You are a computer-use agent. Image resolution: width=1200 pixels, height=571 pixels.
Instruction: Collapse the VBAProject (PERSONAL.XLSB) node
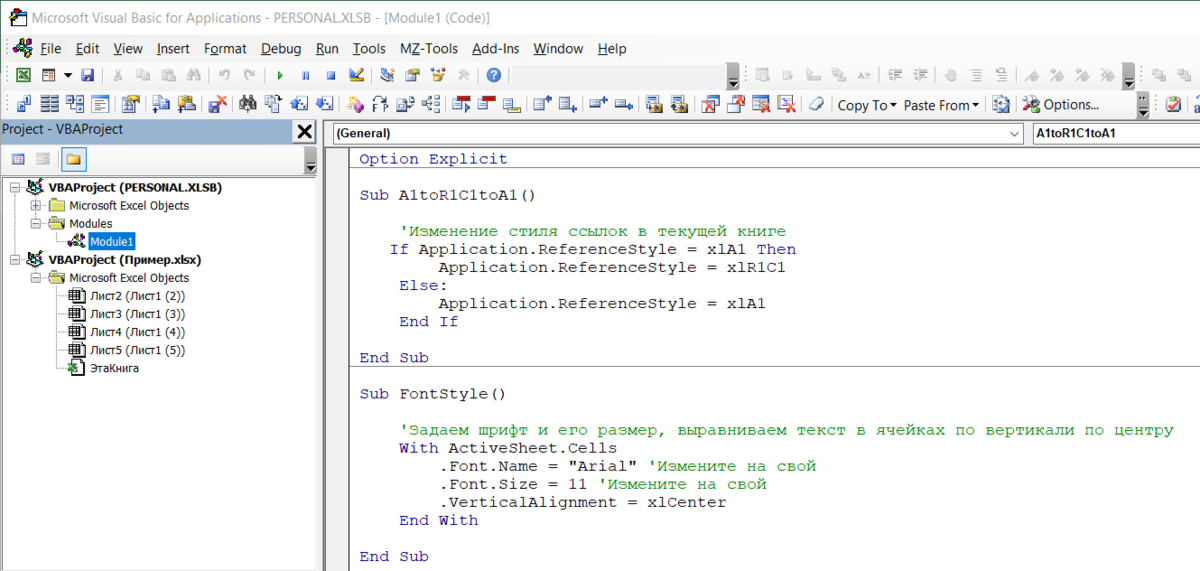(x=14, y=187)
